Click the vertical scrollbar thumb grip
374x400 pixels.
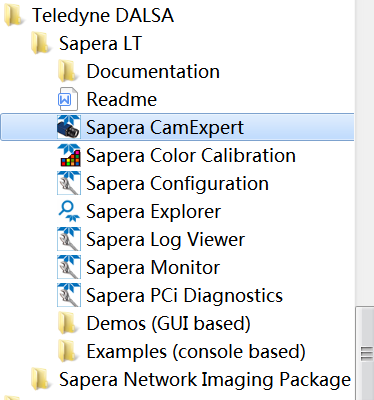pyautogui.click(x=367, y=354)
